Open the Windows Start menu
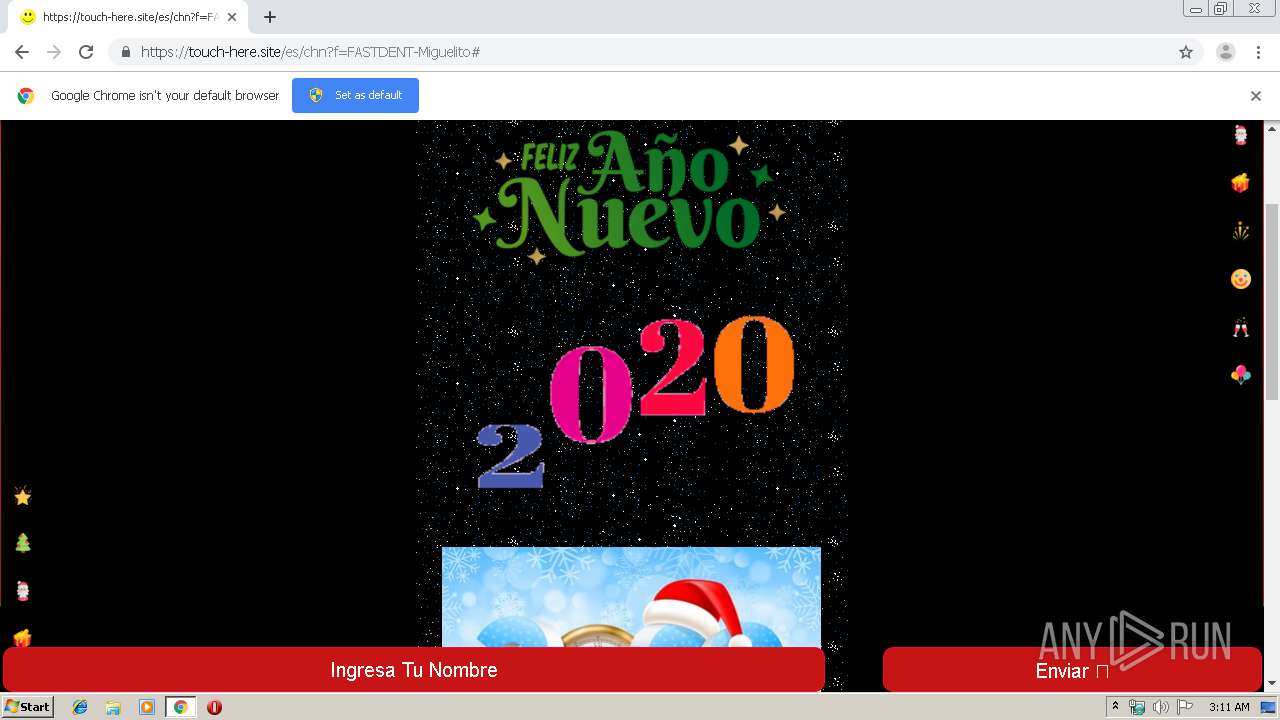Screen dimensions: 1280x720 27,707
